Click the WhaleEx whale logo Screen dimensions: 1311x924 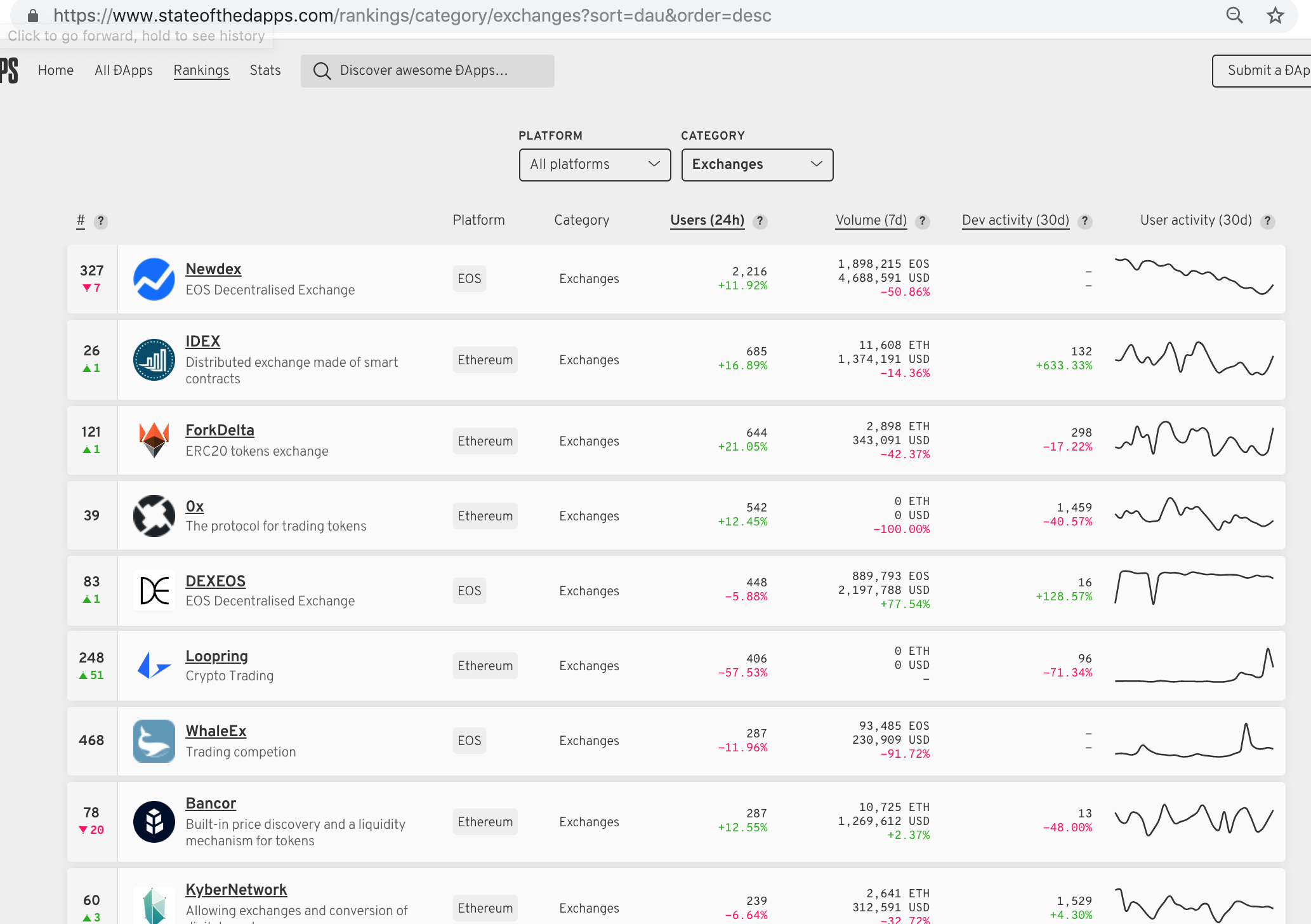pyautogui.click(x=154, y=741)
